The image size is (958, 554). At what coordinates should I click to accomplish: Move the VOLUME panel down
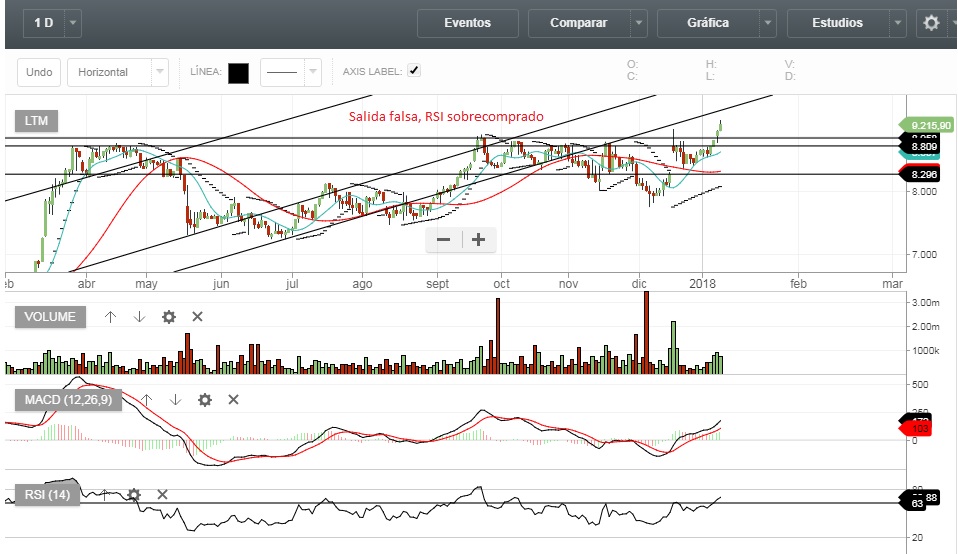pyautogui.click(x=139, y=317)
